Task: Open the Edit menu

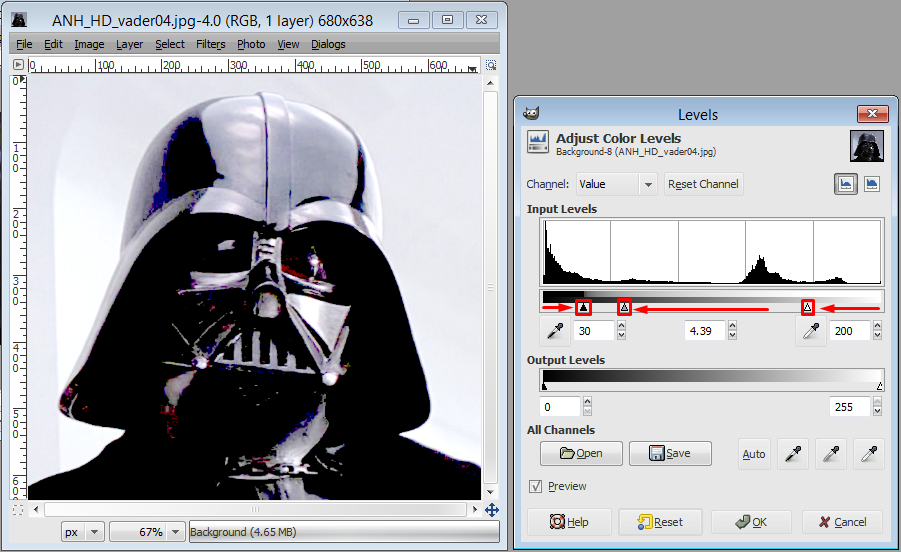Action: [x=53, y=44]
